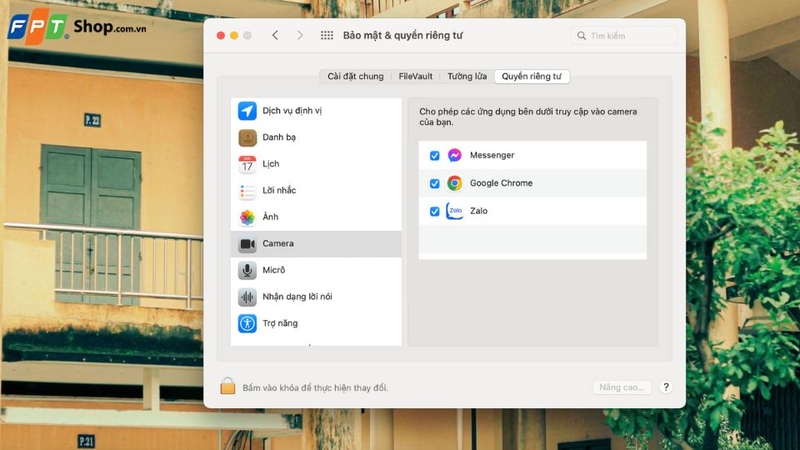Click the Trợ năng accessibility icon
The image size is (800, 450).
tap(247, 323)
